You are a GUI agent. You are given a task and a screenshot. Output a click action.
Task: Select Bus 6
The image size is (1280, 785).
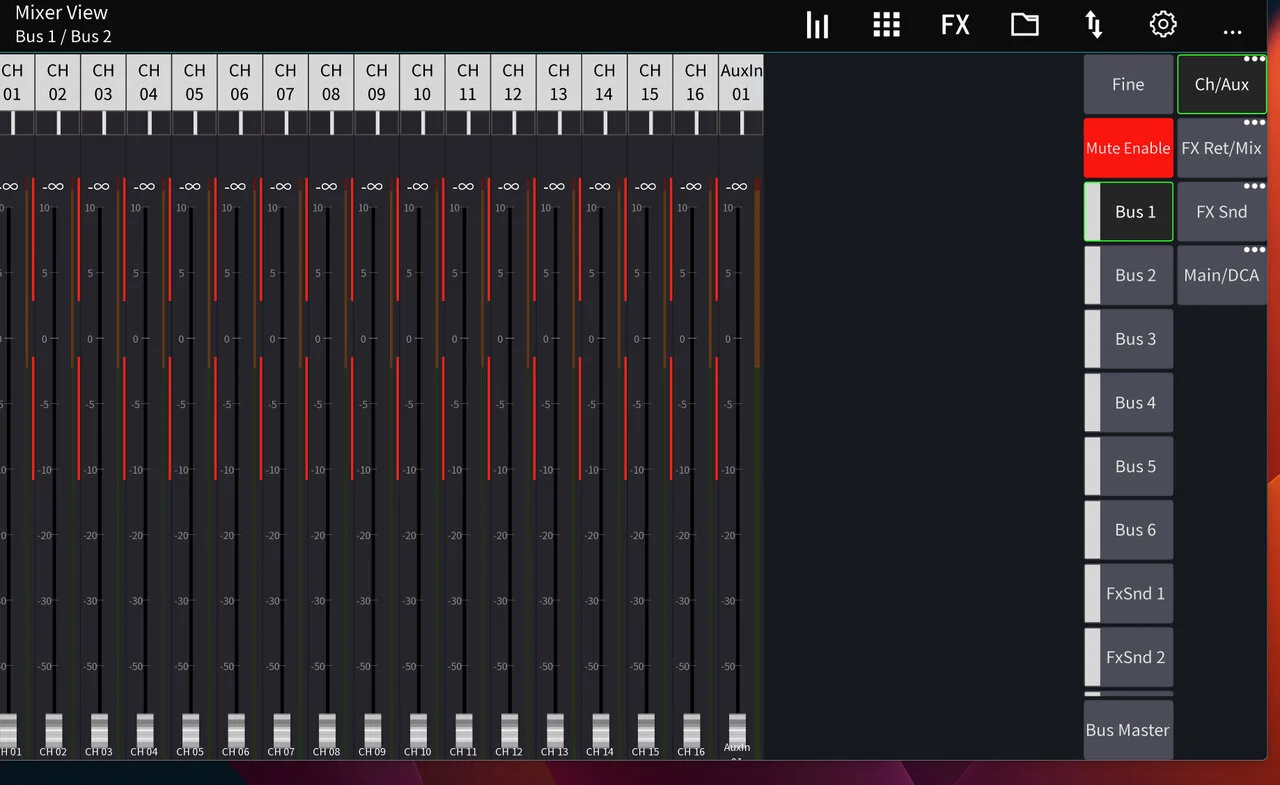pyautogui.click(x=1128, y=530)
